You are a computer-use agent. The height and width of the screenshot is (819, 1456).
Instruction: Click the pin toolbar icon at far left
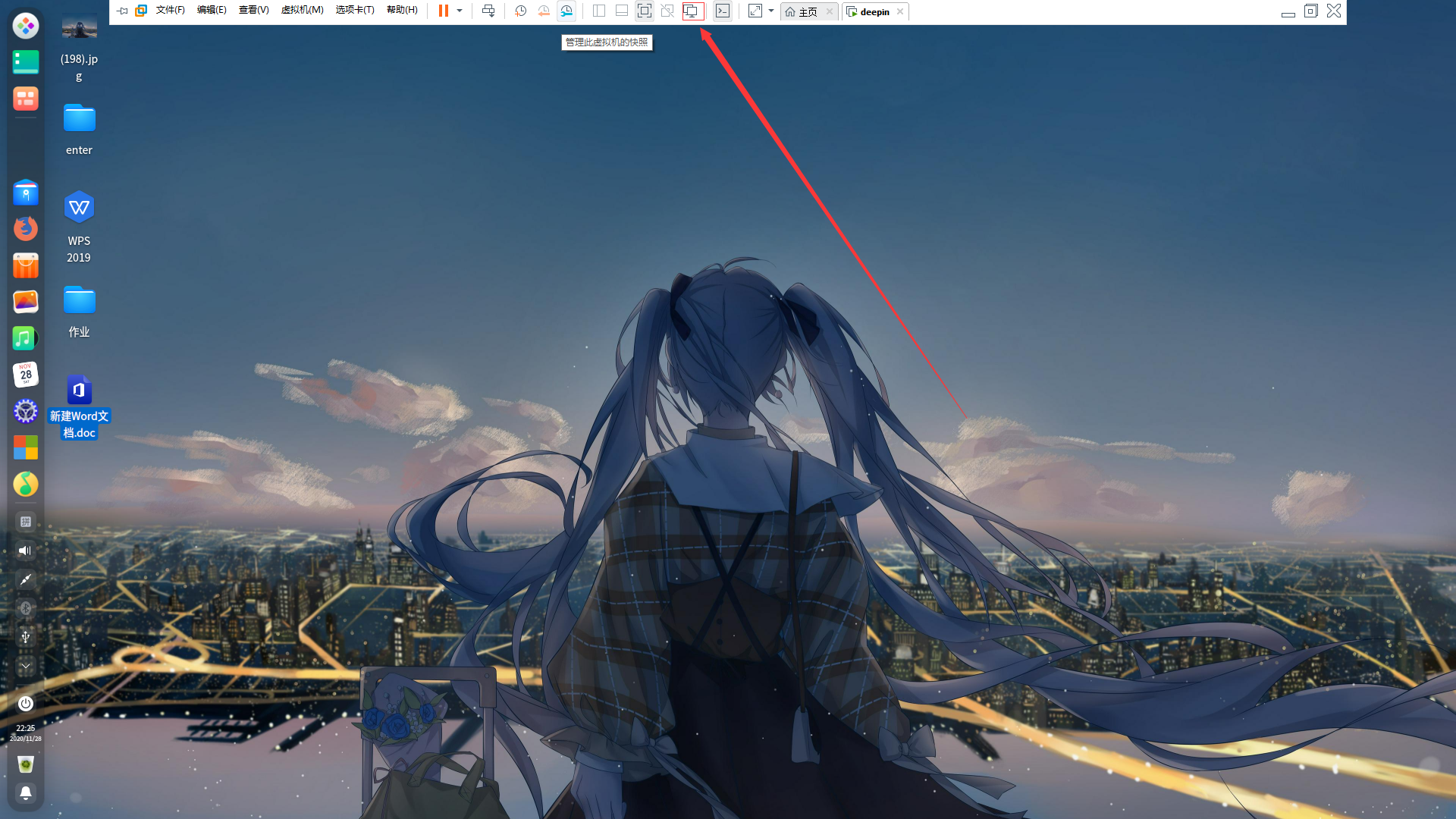[x=122, y=11]
